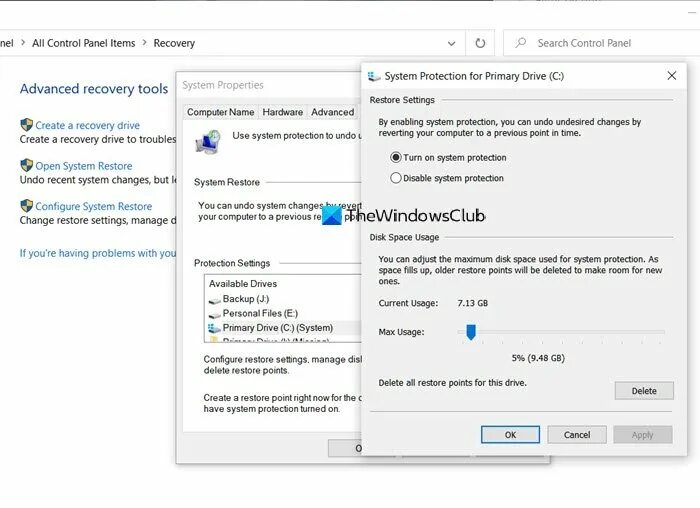Screen dimensions: 700x508
Task: Click the Personal Files (E:) drive icon
Action: click(x=215, y=314)
